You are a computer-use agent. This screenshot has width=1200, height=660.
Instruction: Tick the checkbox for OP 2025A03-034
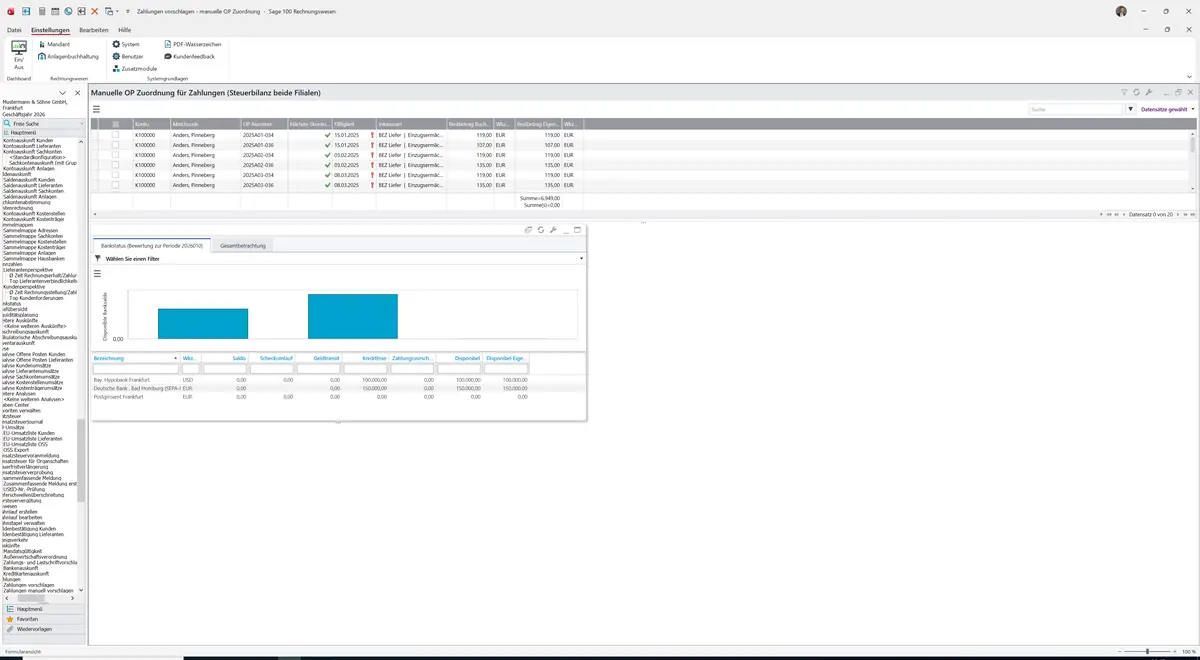pos(115,175)
